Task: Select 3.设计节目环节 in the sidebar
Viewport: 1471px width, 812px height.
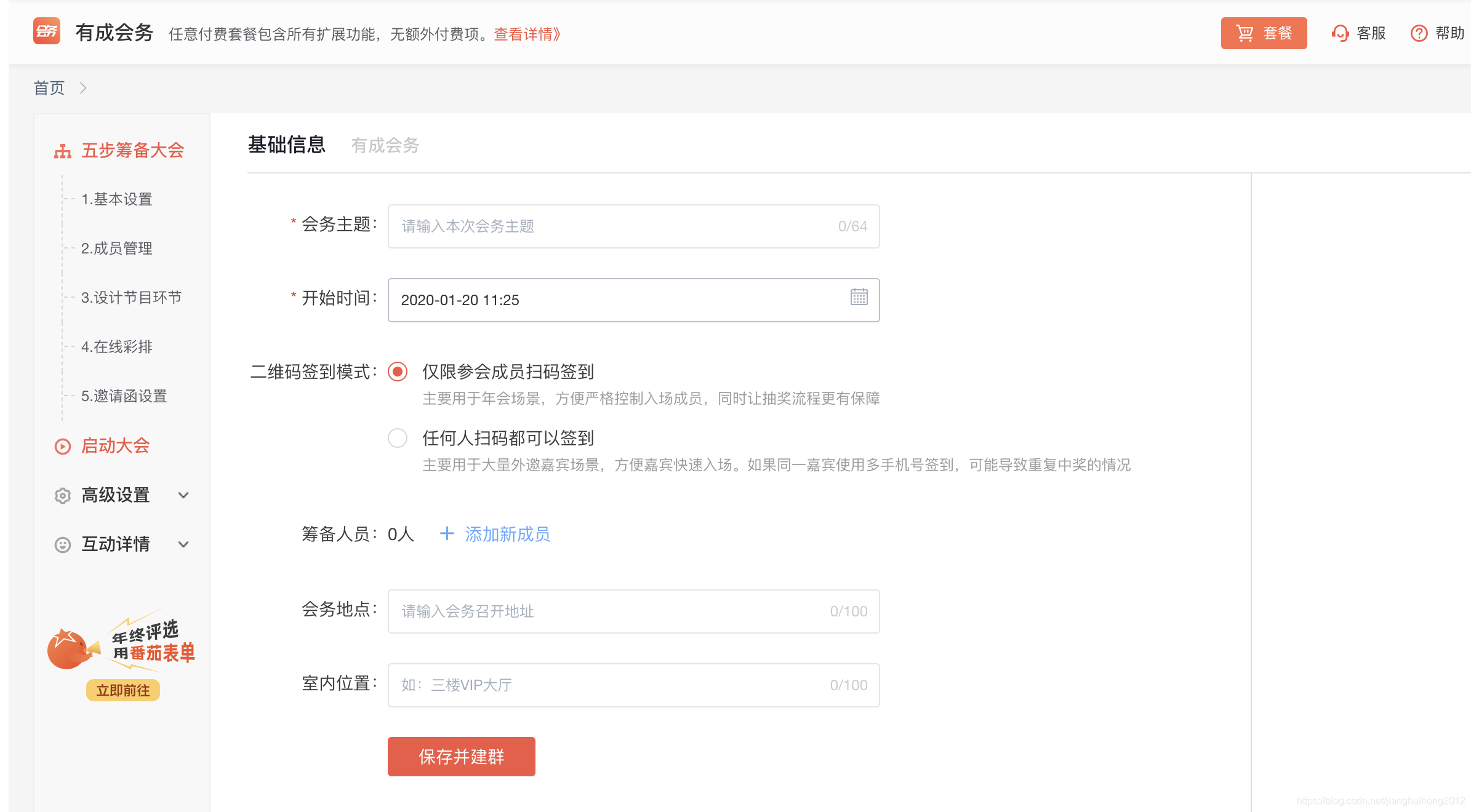Action: 131,298
